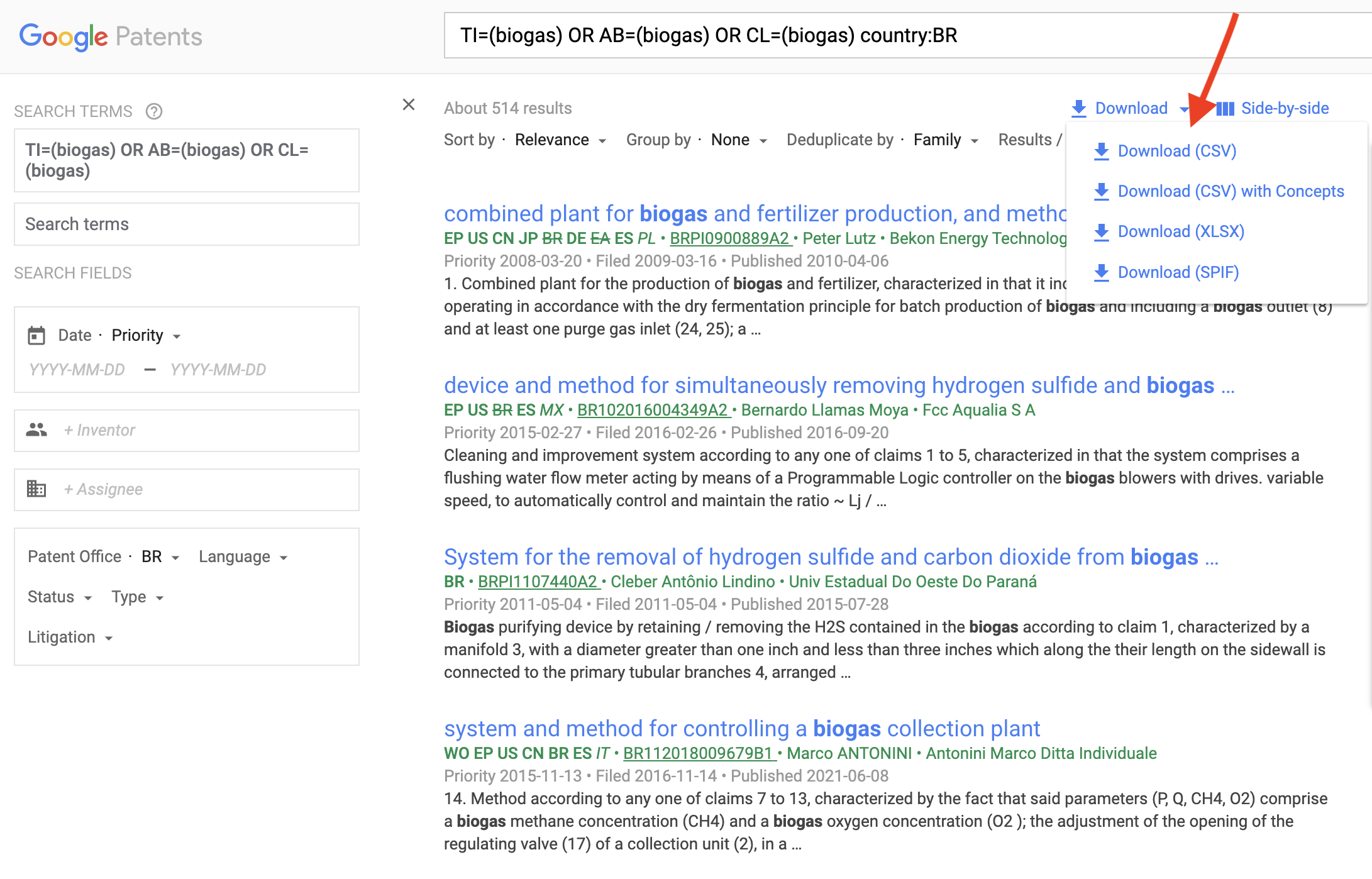Click the assignee building icon
Screen dimensions: 1372x879
pos(36,489)
